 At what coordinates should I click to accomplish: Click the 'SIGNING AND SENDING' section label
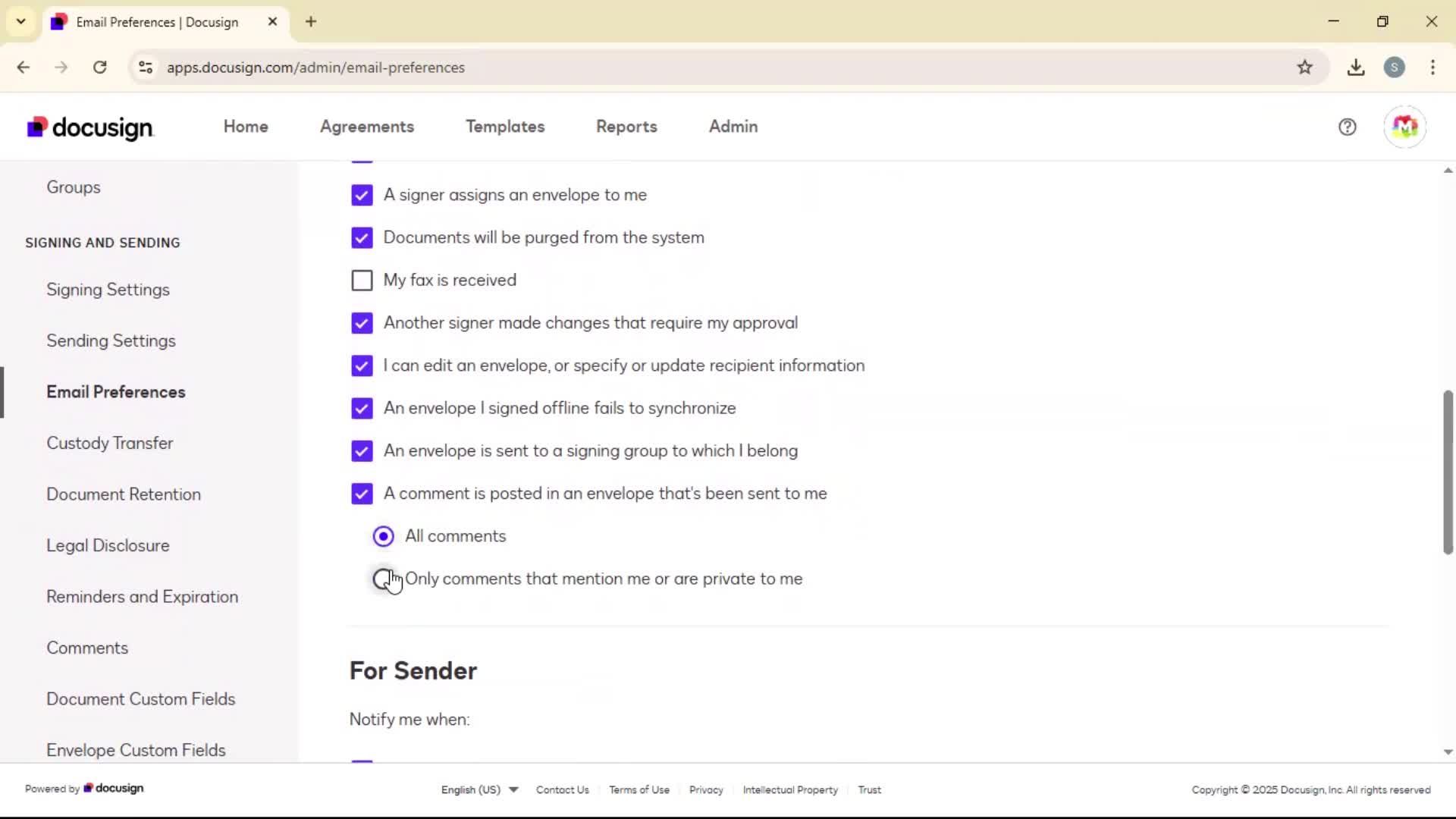coord(102,243)
